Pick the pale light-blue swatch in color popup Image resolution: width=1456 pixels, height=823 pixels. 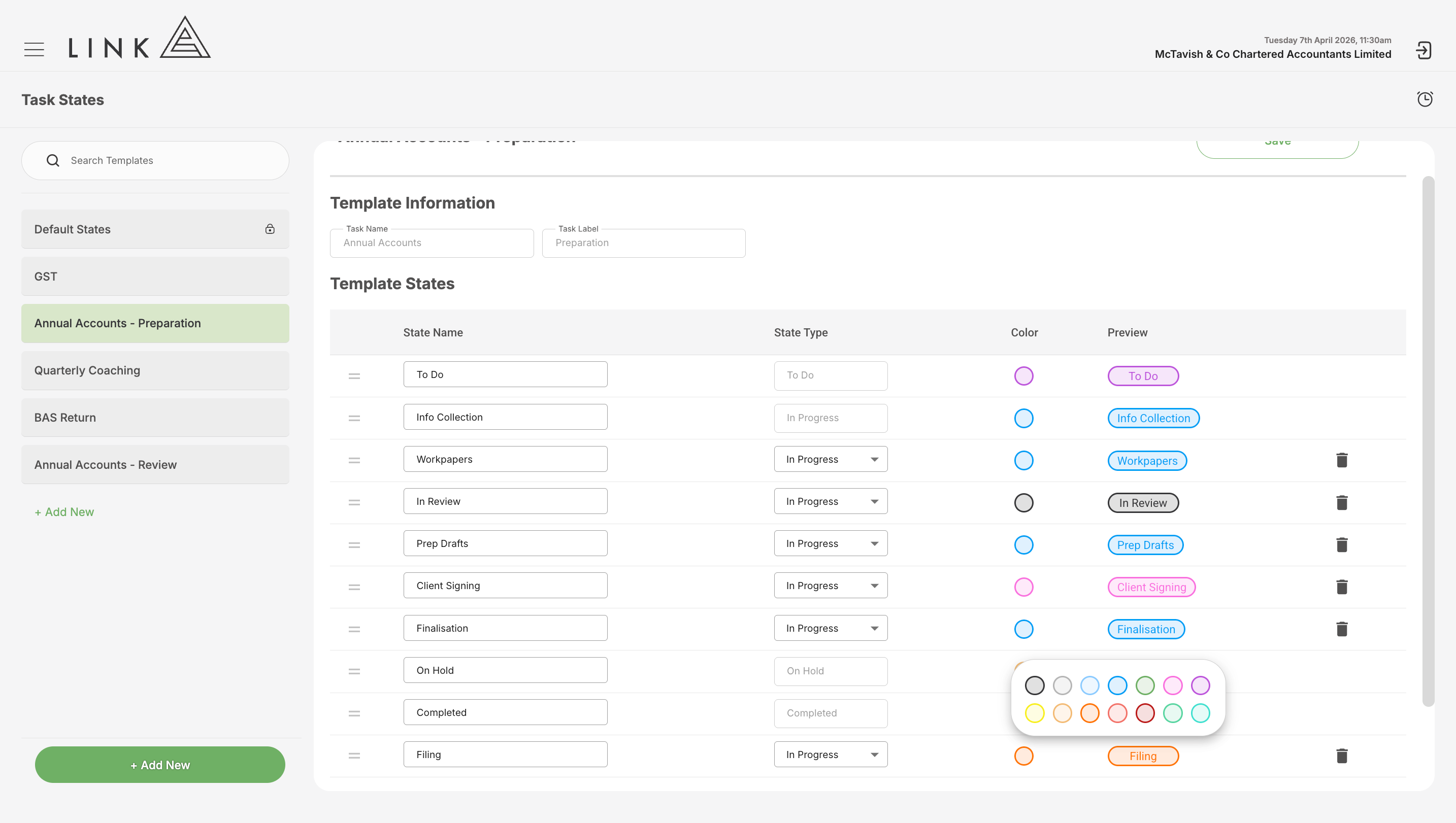(x=1089, y=685)
